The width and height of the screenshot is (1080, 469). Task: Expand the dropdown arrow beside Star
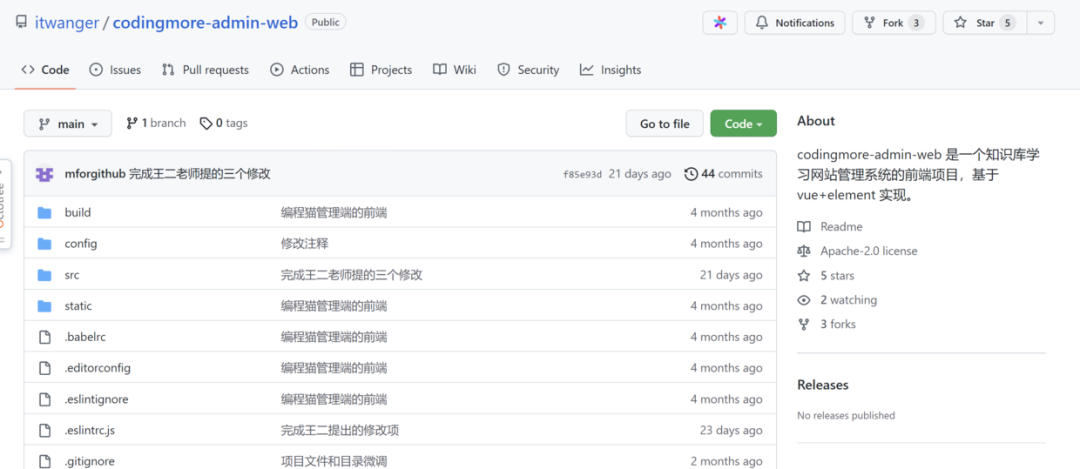1041,23
